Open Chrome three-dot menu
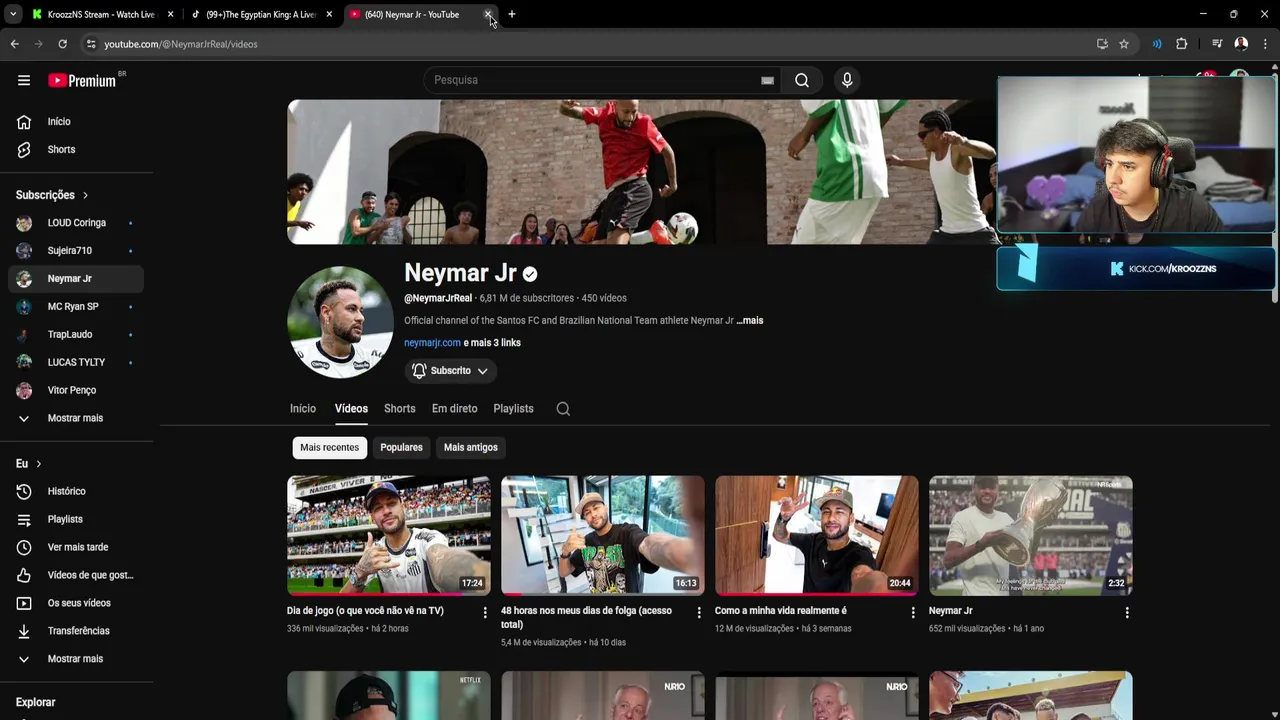 pyautogui.click(x=1265, y=44)
